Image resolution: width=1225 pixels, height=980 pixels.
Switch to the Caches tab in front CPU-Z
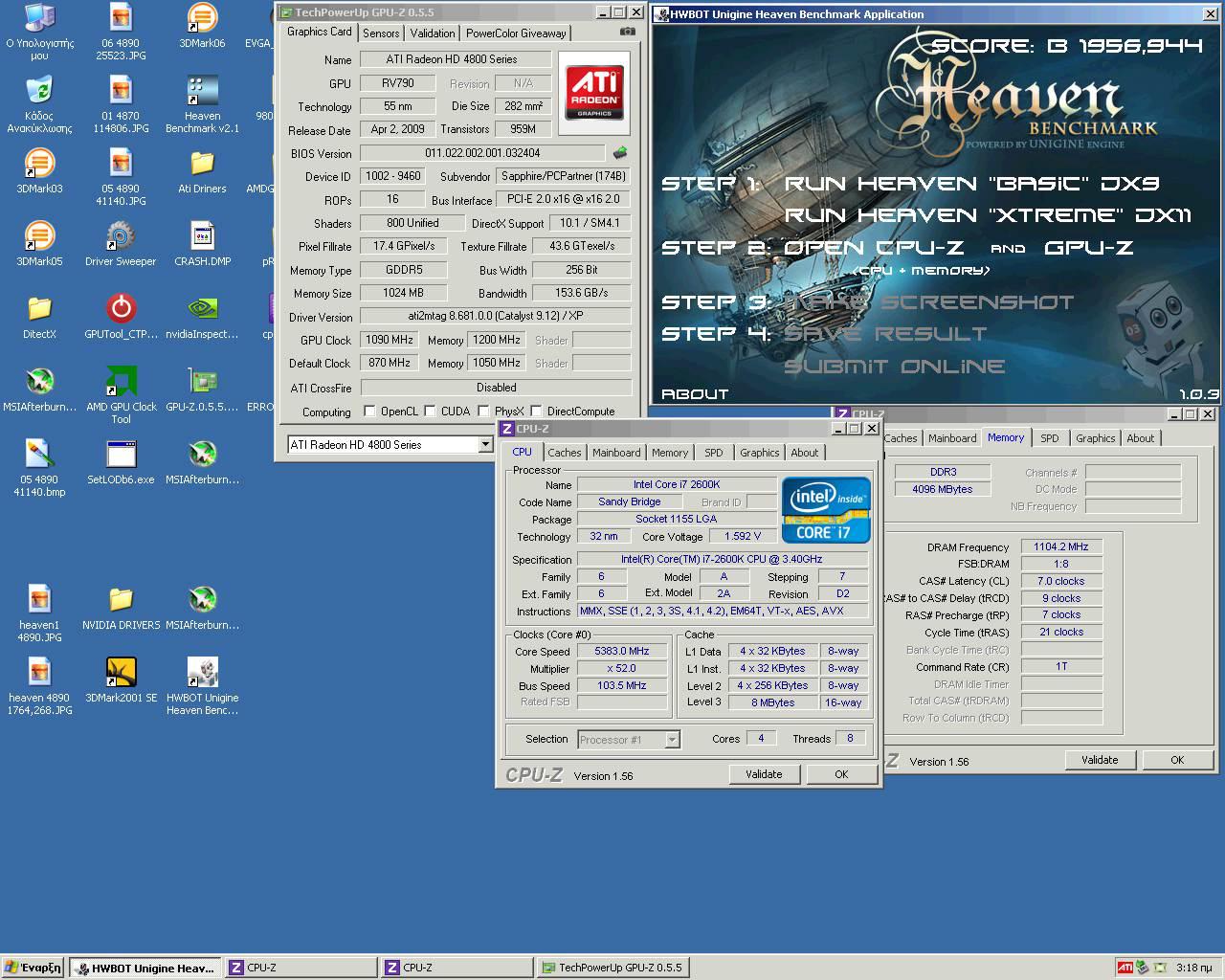pyautogui.click(x=565, y=453)
